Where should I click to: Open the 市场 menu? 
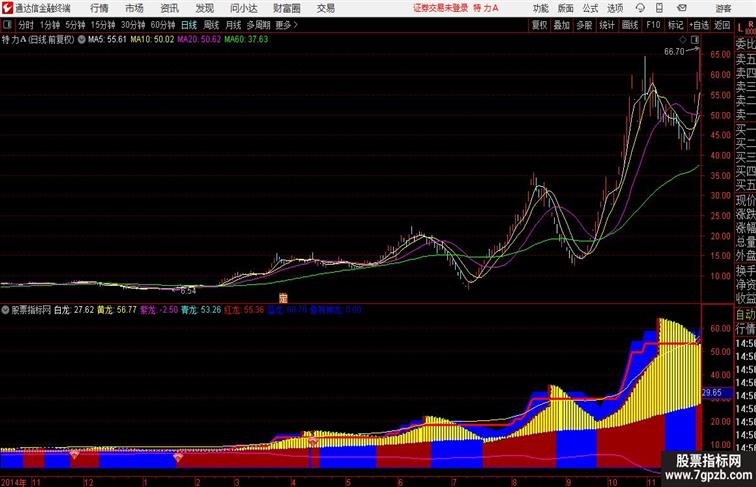(135, 8)
